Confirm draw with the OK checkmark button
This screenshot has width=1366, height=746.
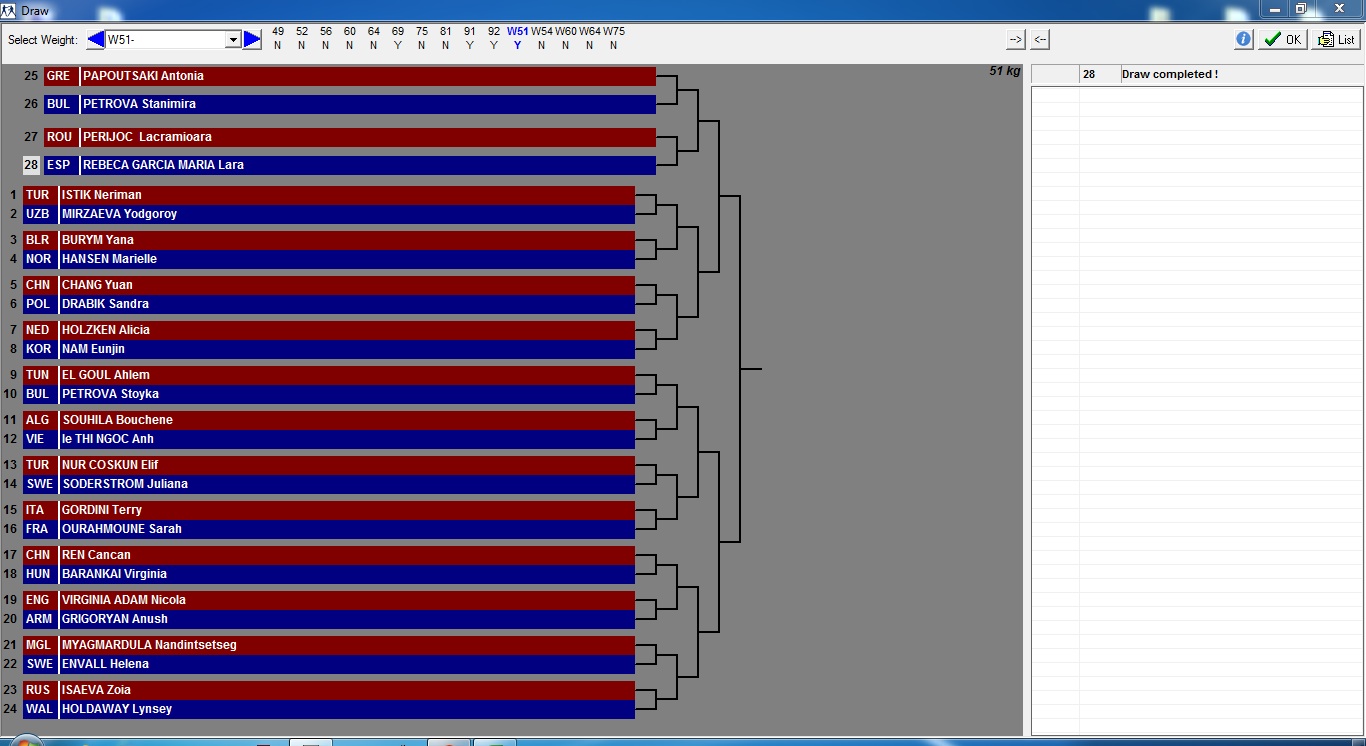[1282, 39]
